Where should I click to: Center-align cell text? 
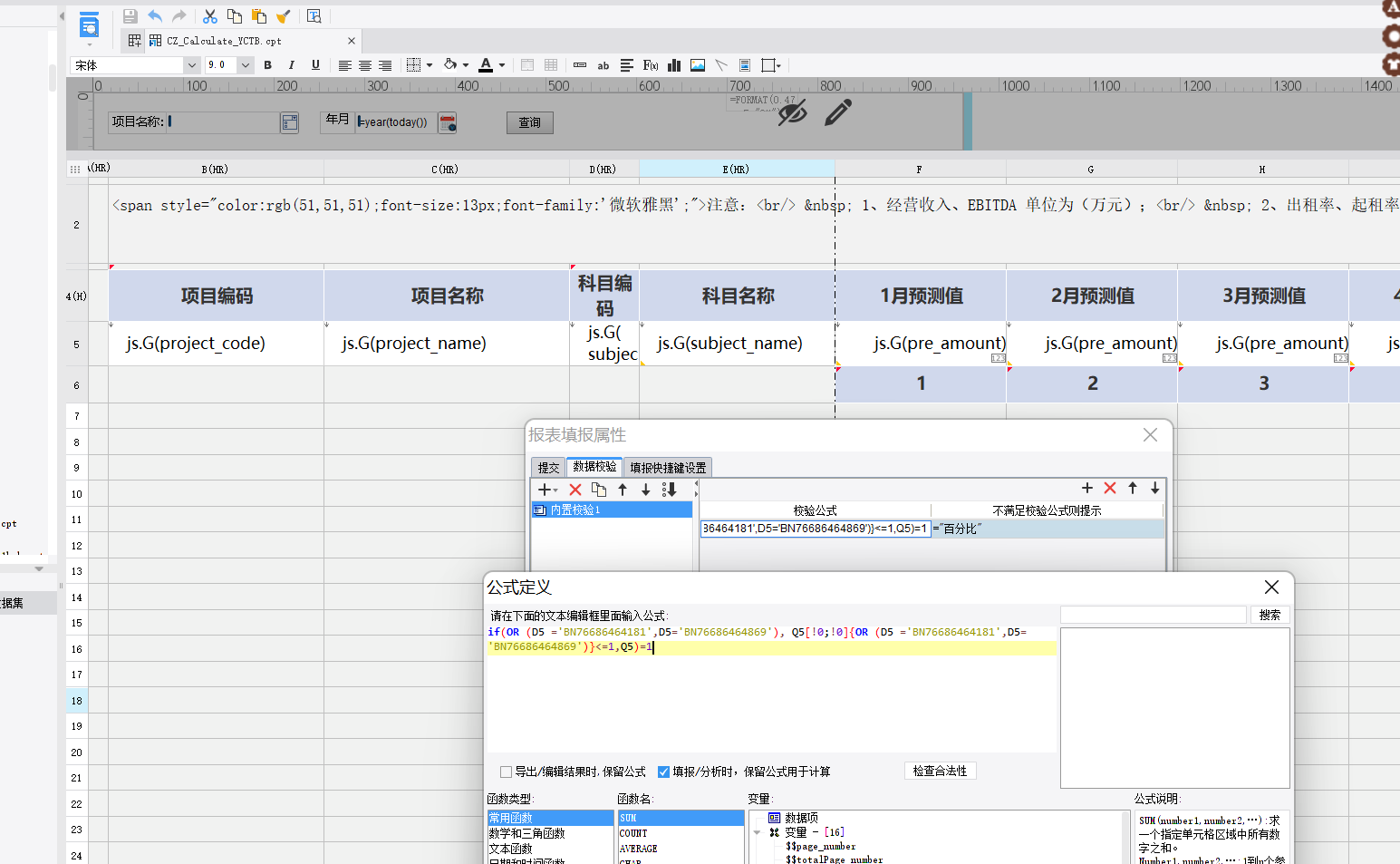coord(365,65)
